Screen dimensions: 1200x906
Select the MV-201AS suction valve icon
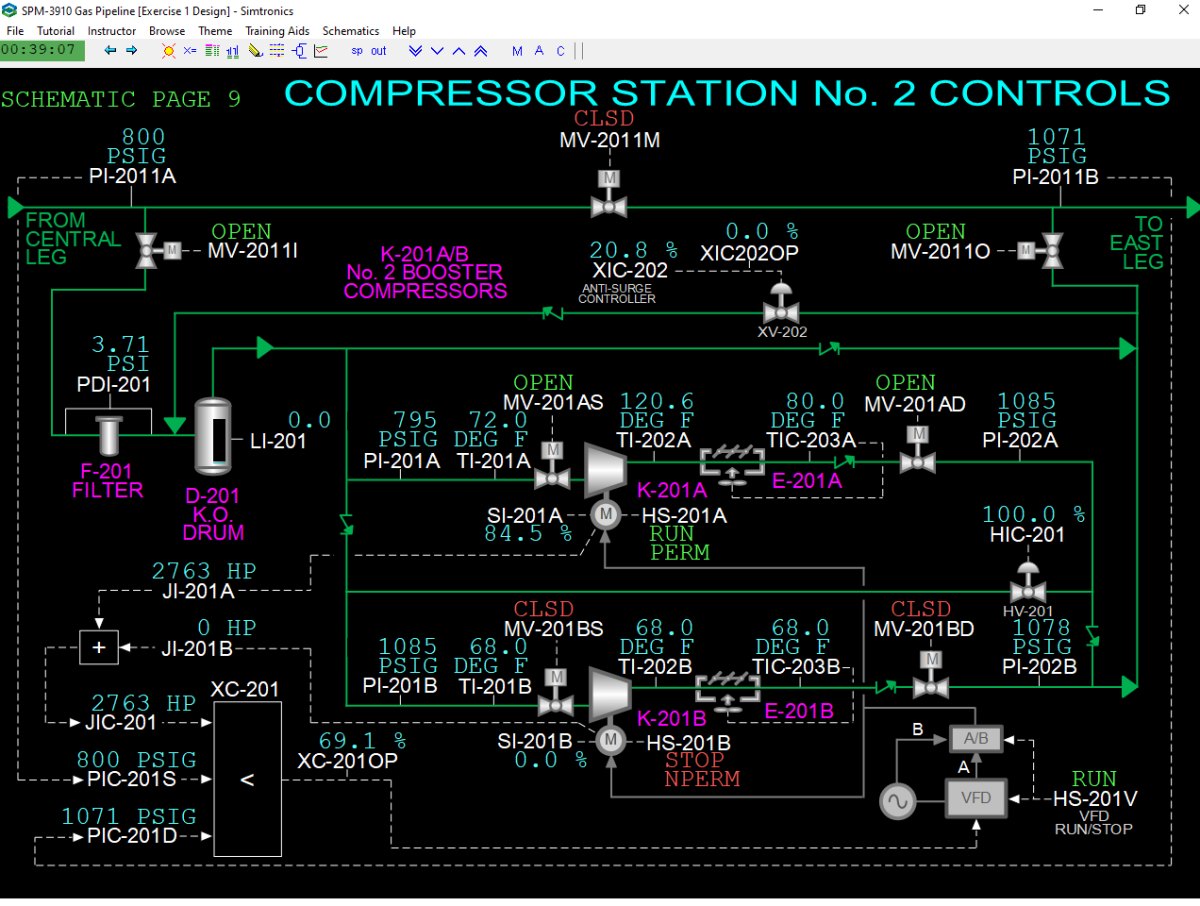click(551, 465)
